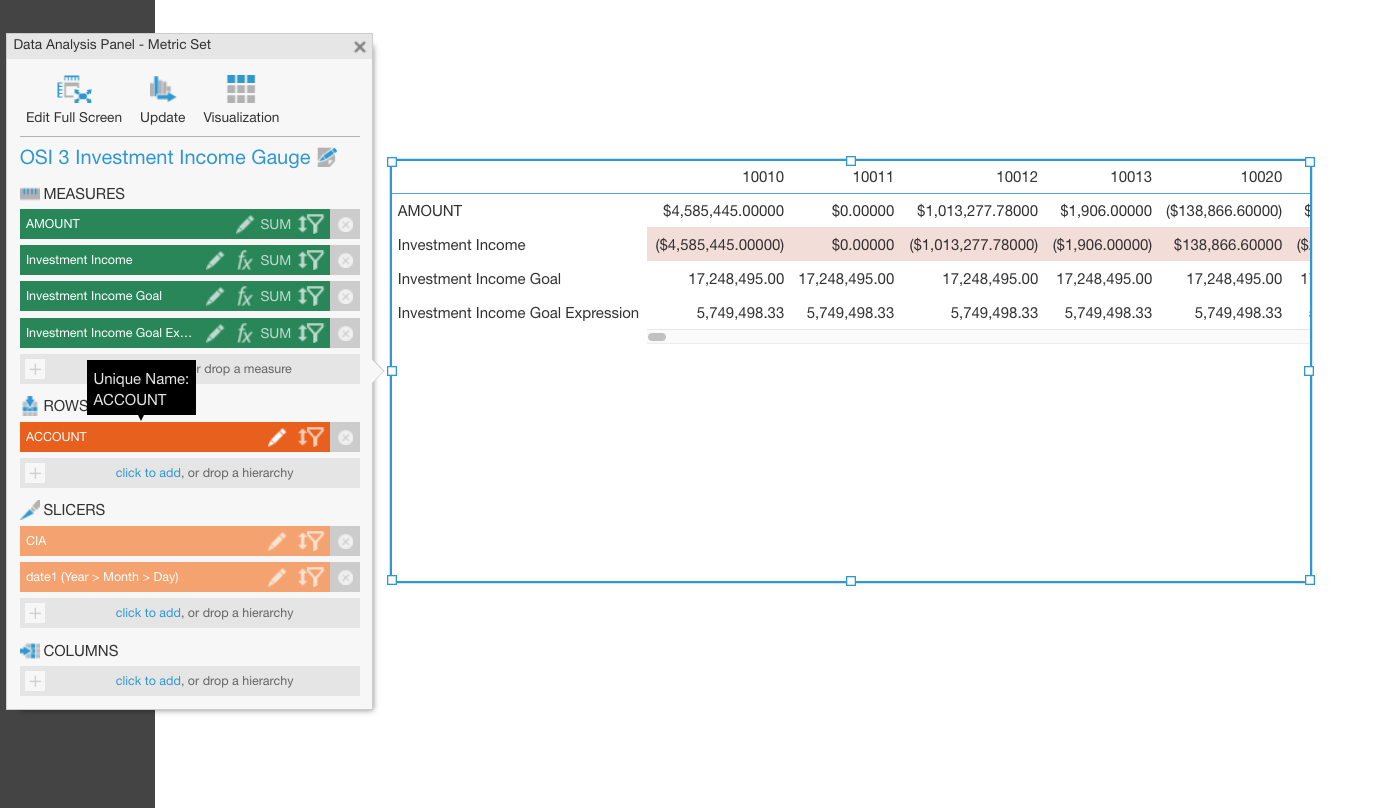Open SUM aggregator on Investment Income Goal Expression
Viewport: 1384px width, 808px height.
(x=275, y=333)
